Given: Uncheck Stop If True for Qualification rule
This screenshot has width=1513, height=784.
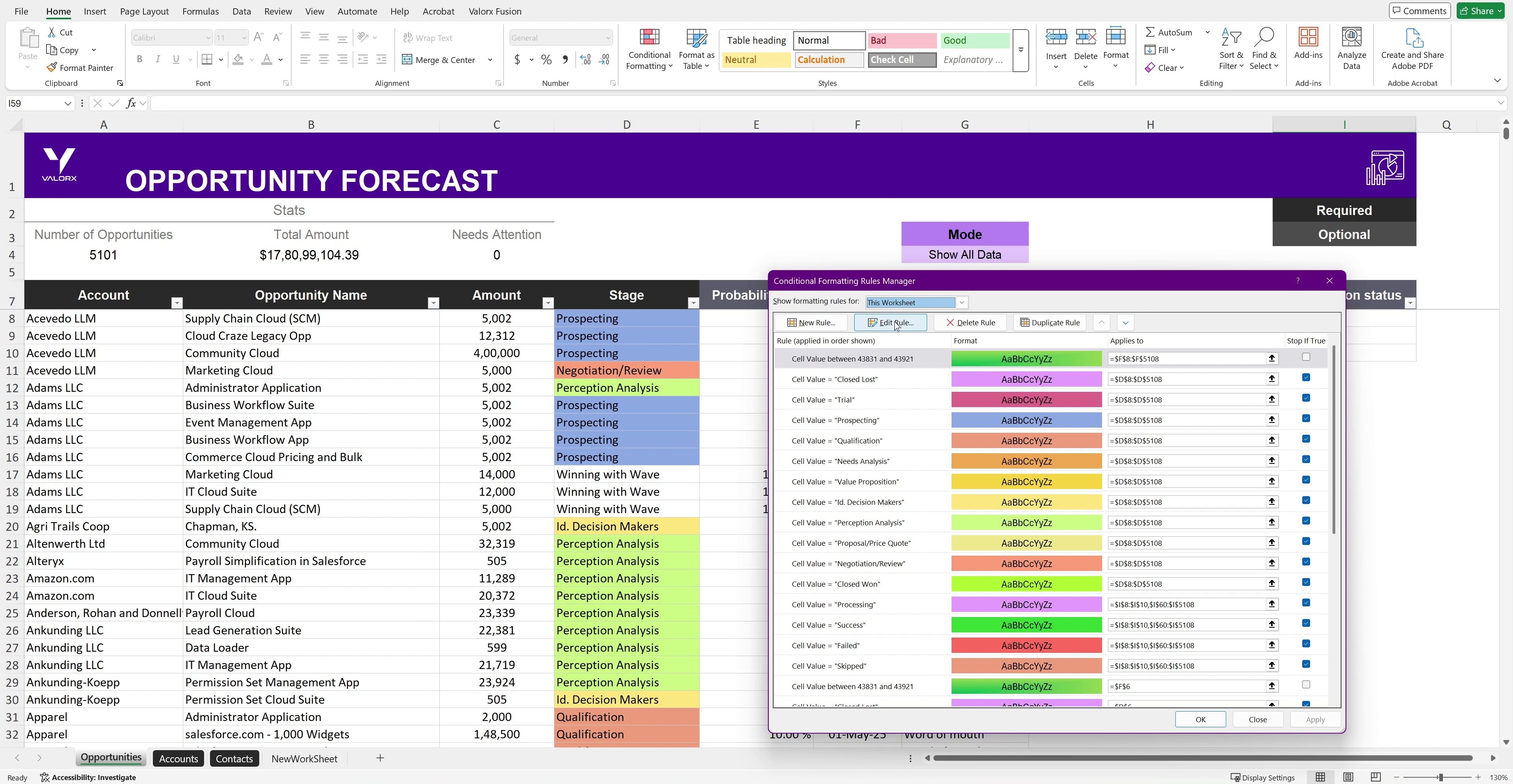Looking at the screenshot, I should [x=1306, y=439].
